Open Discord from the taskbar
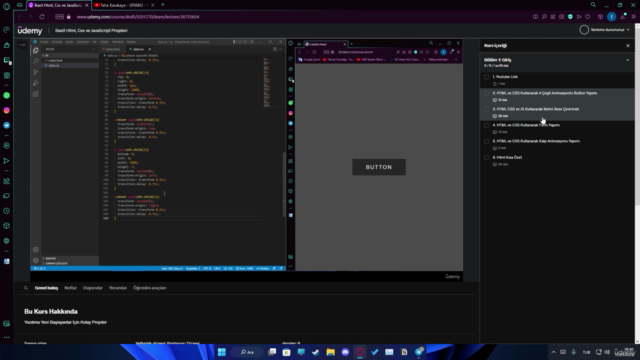 (345, 352)
